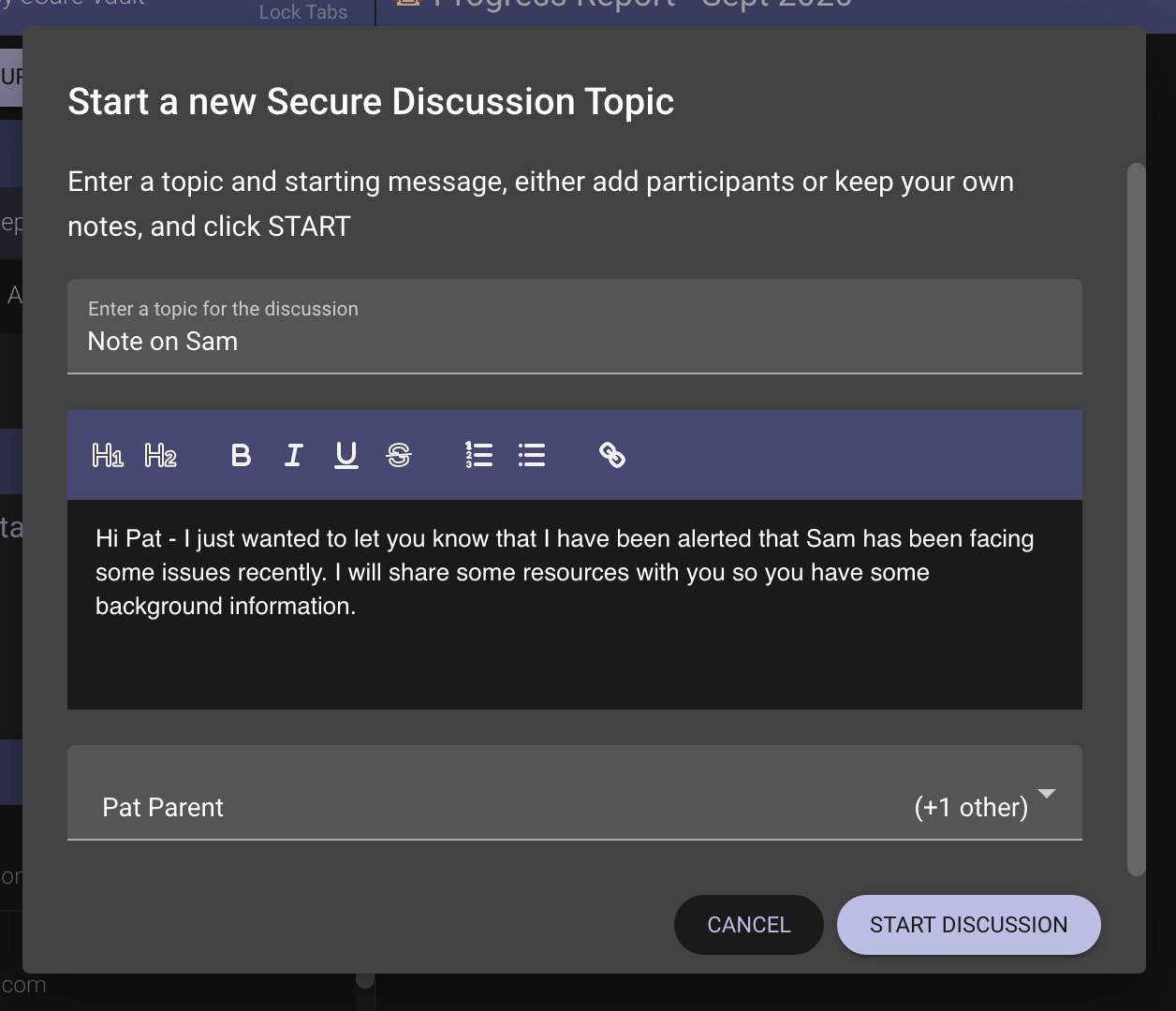Insert a numbered list
This screenshot has width=1176, height=1011.
[x=478, y=456]
